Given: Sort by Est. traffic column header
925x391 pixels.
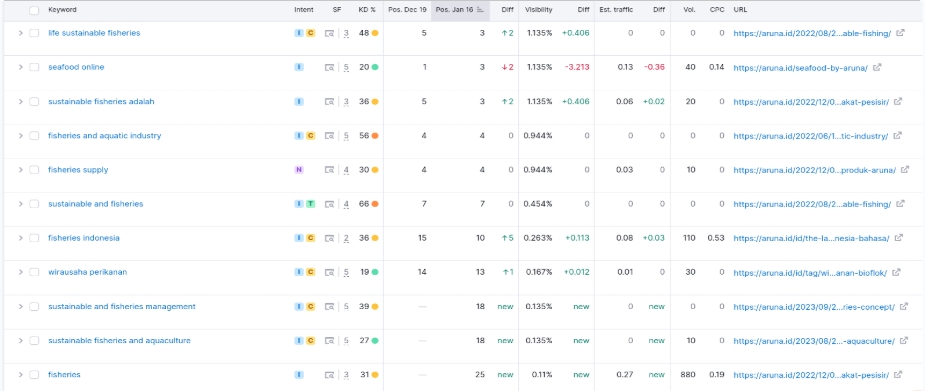Looking at the screenshot, I should click(616, 10).
